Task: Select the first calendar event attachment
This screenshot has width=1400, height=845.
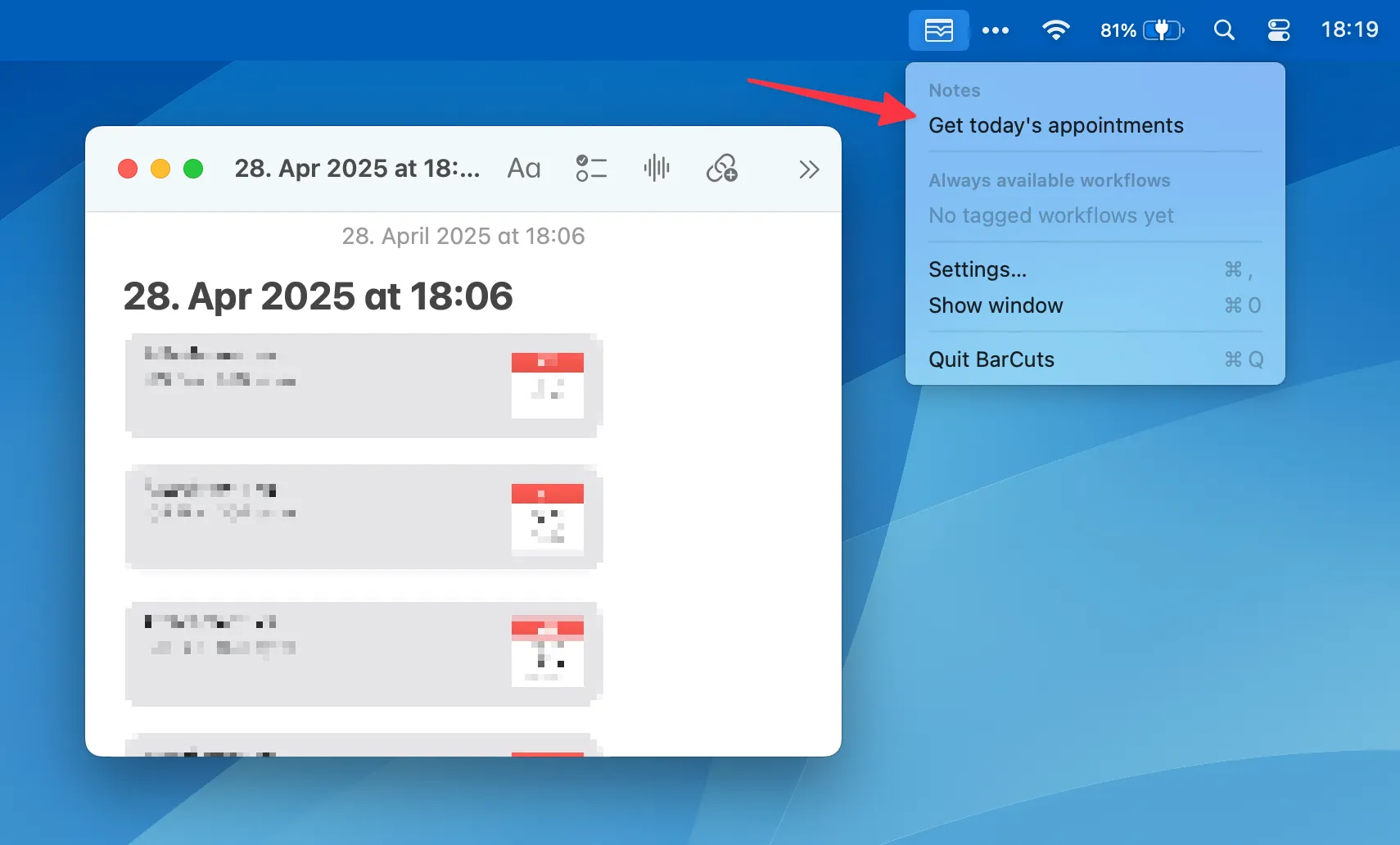Action: (364, 385)
